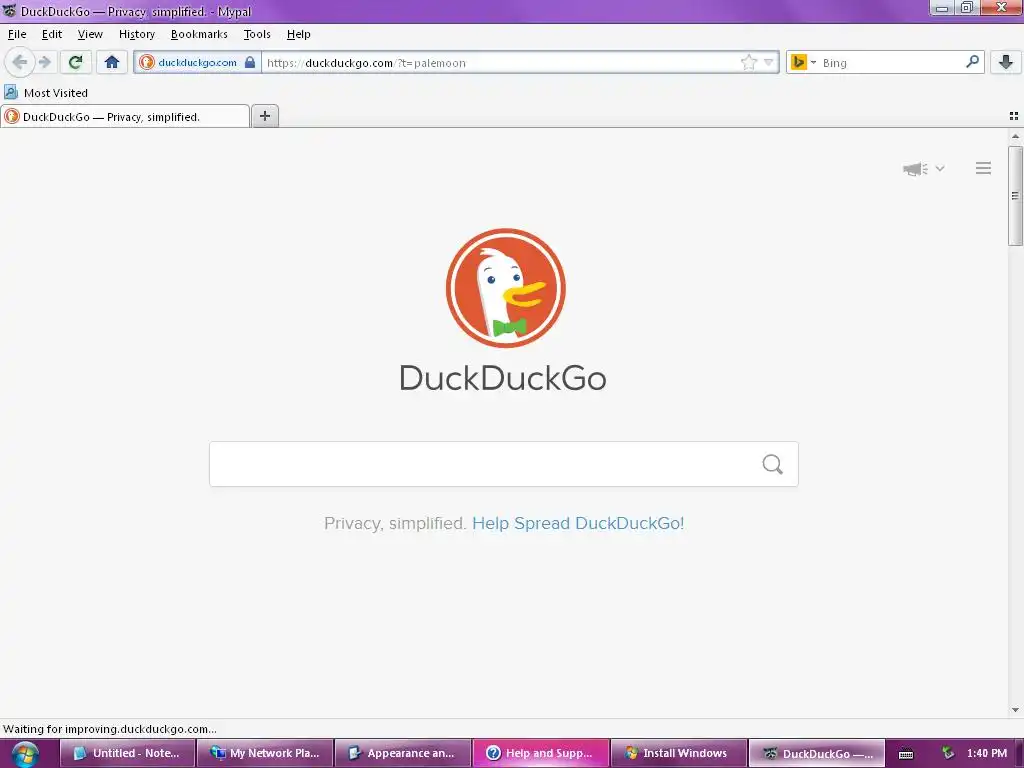
Task: Open the Home page button
Action: (112, 63)
